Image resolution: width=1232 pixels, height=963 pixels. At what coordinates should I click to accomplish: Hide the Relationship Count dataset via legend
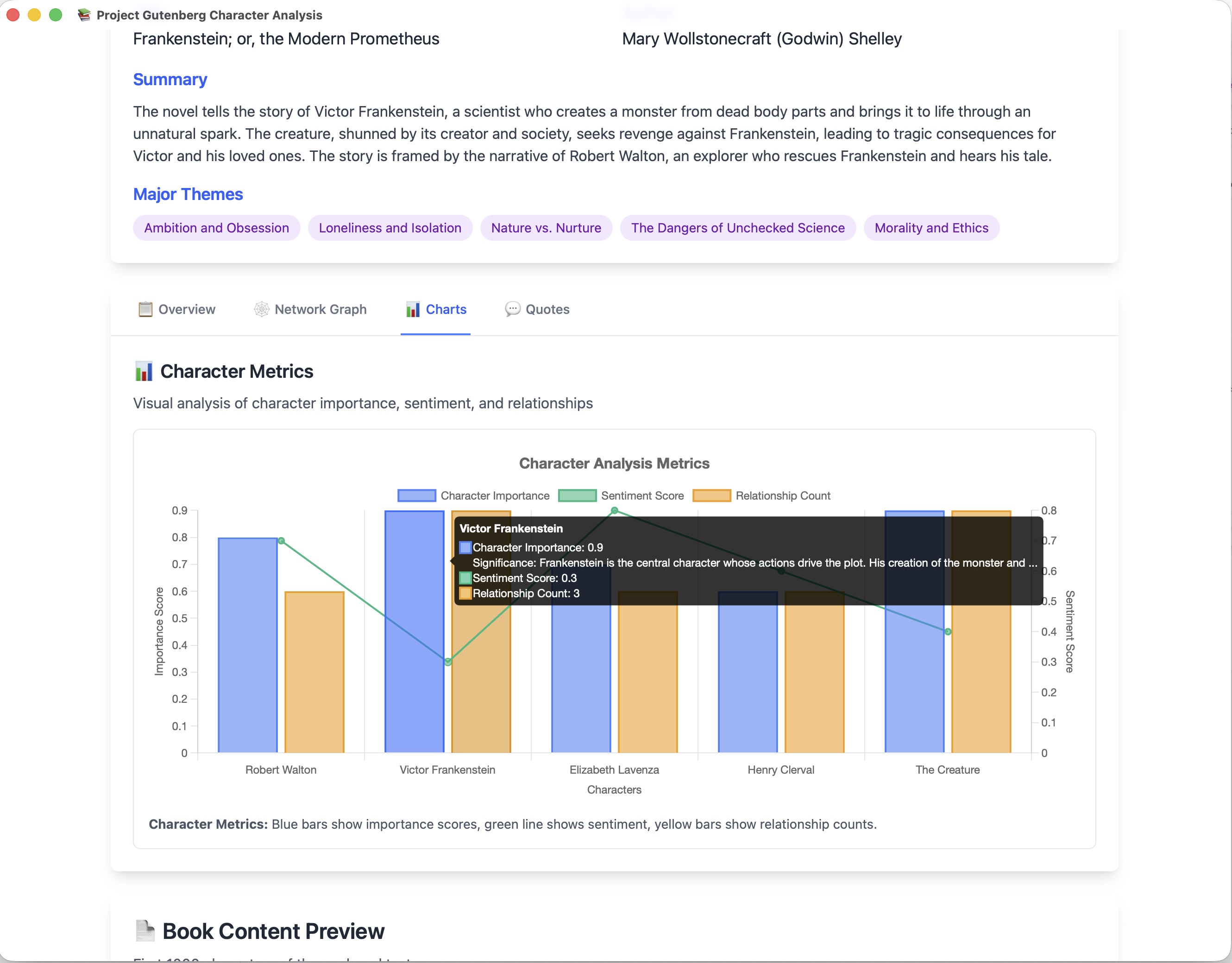pyautogui.click(x=761, y=495)
